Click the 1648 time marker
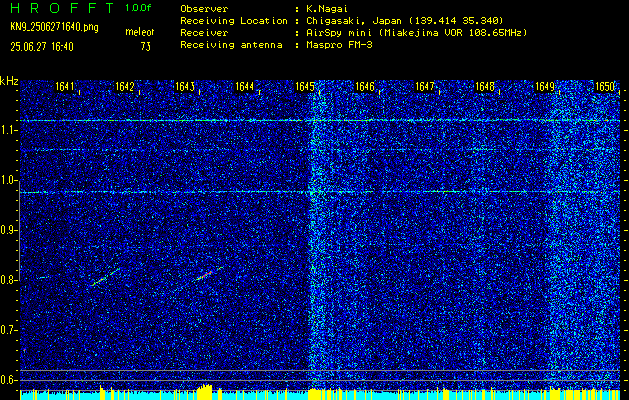 (485, 87)
